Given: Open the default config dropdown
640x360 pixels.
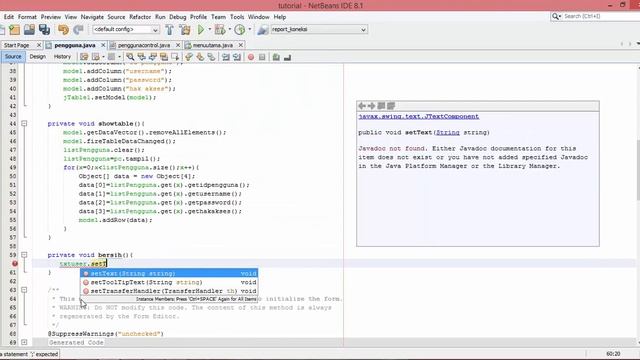Looking at the screenshot, I should point(126,29).
